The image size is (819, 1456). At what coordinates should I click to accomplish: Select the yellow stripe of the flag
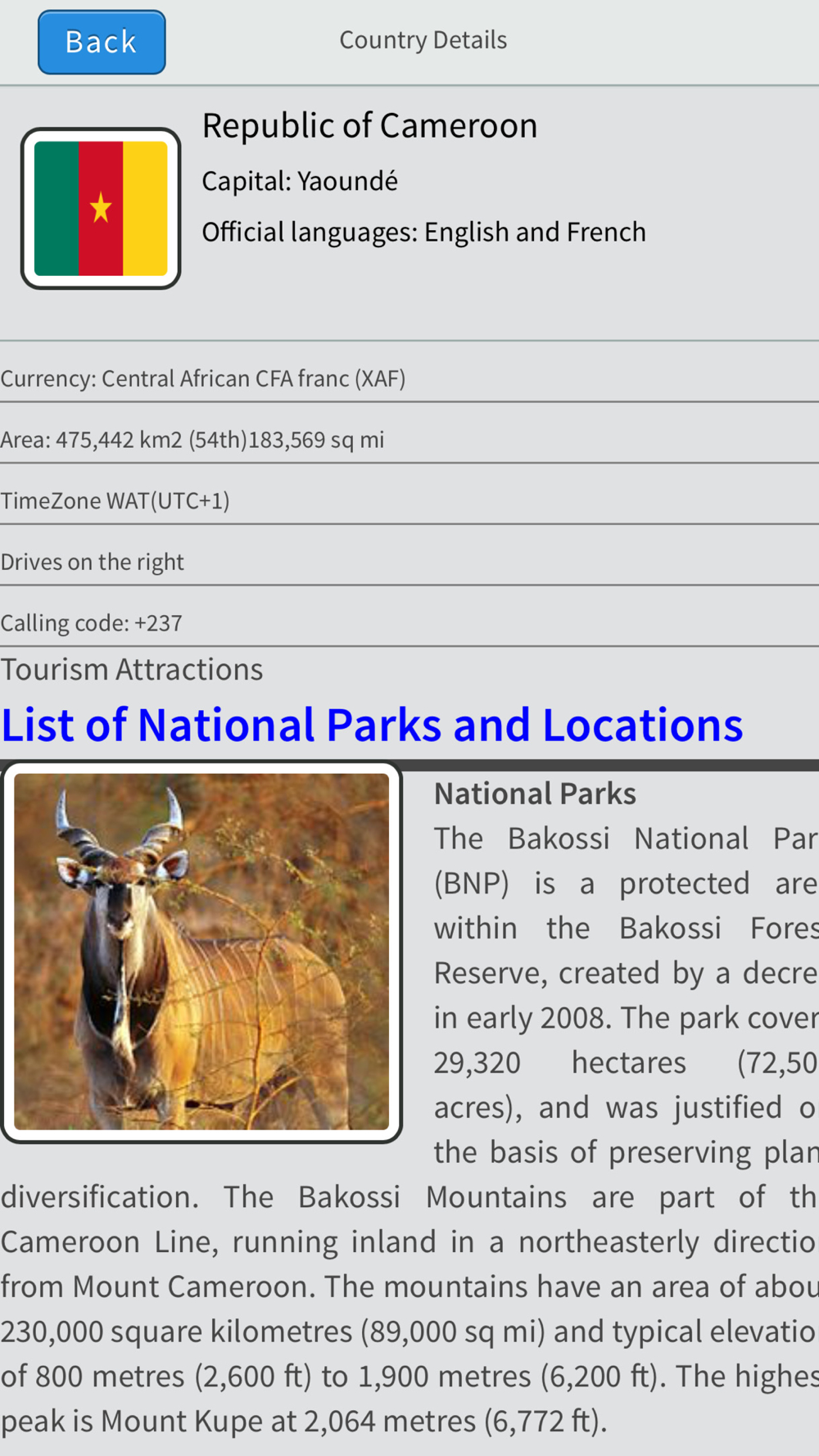tap(145, 208)
